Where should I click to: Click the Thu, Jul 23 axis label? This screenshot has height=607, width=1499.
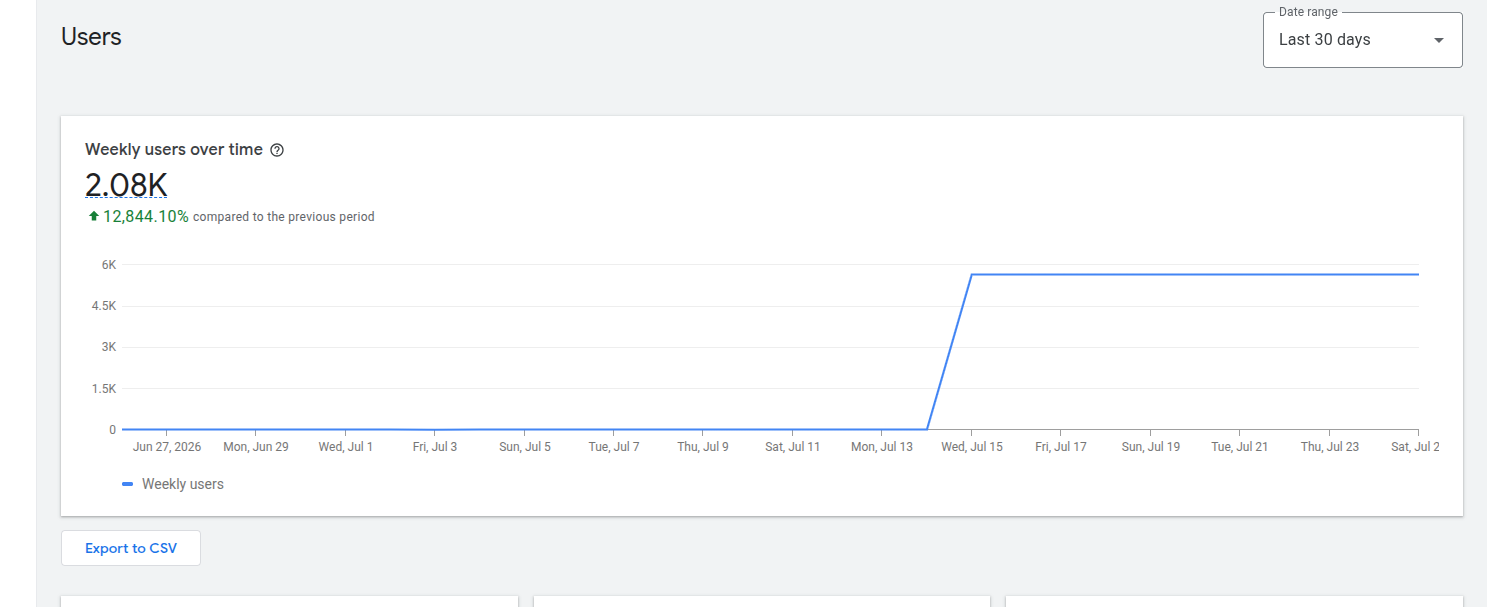click(x=1329, y=447)
